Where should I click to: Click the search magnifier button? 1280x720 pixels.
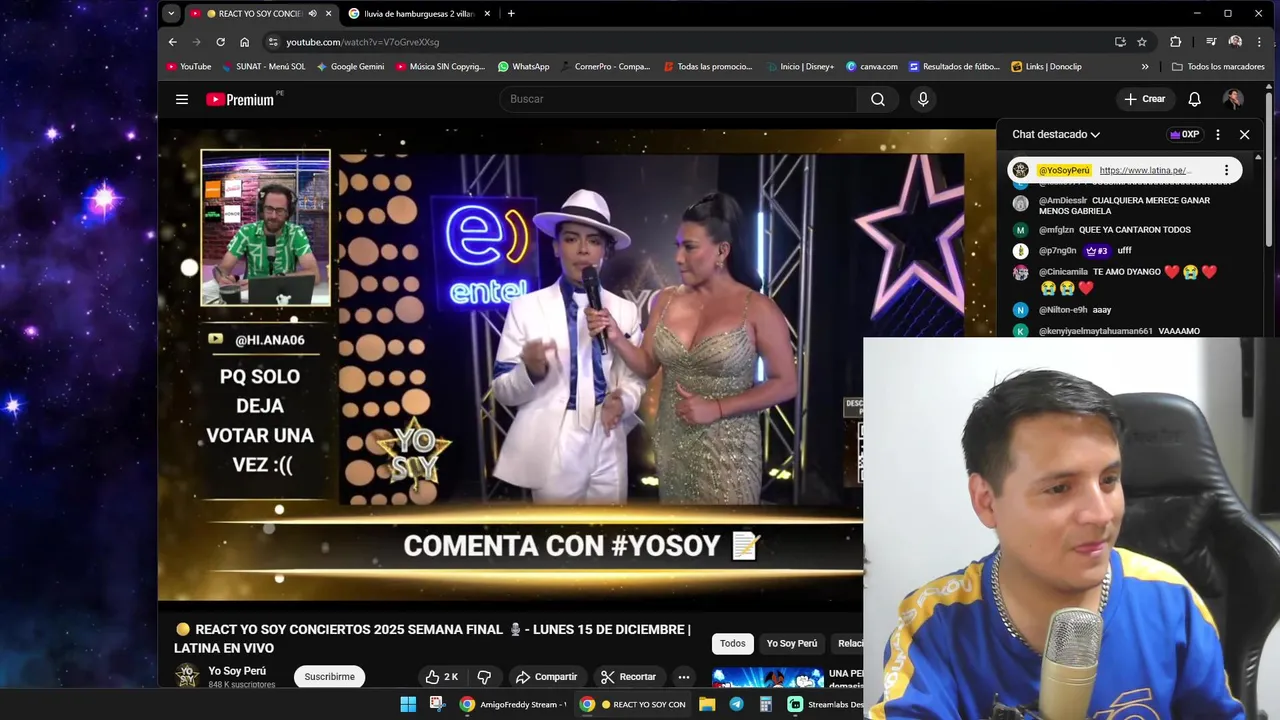click(x=877, y=99)
